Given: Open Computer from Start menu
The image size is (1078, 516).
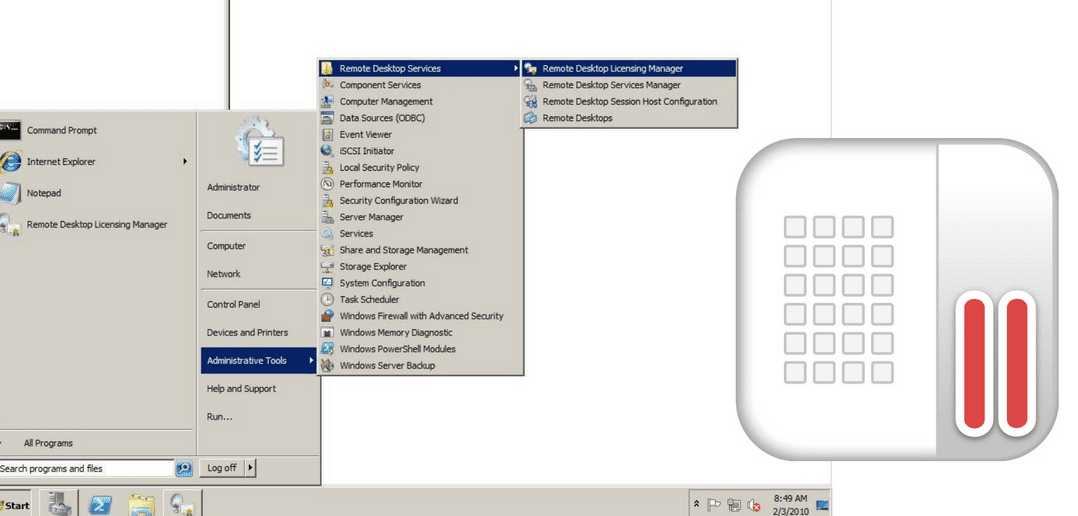Looking at the screenshot, I should tap(226, 246).
